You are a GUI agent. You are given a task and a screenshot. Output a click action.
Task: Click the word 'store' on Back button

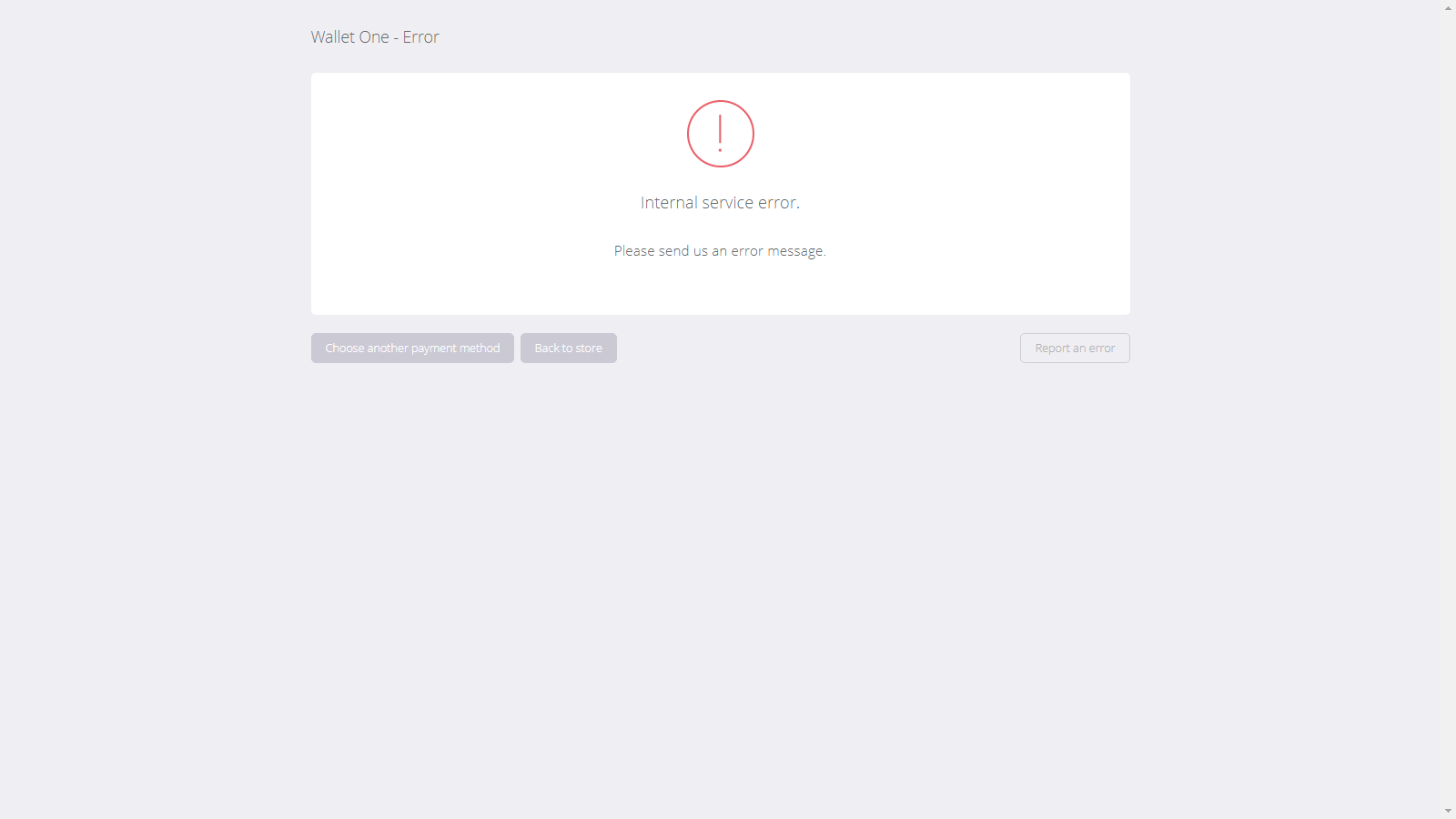pos(589,349)
